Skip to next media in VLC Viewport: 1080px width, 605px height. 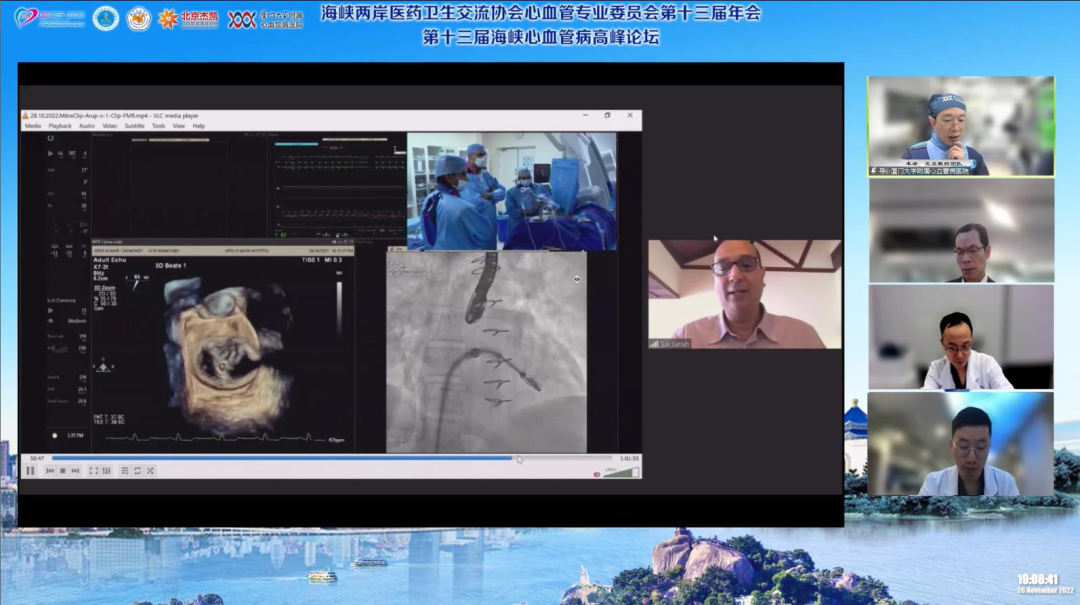coord(75,470)
